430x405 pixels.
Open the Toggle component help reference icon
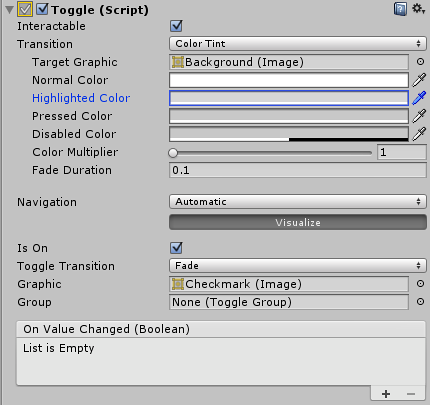400,9
